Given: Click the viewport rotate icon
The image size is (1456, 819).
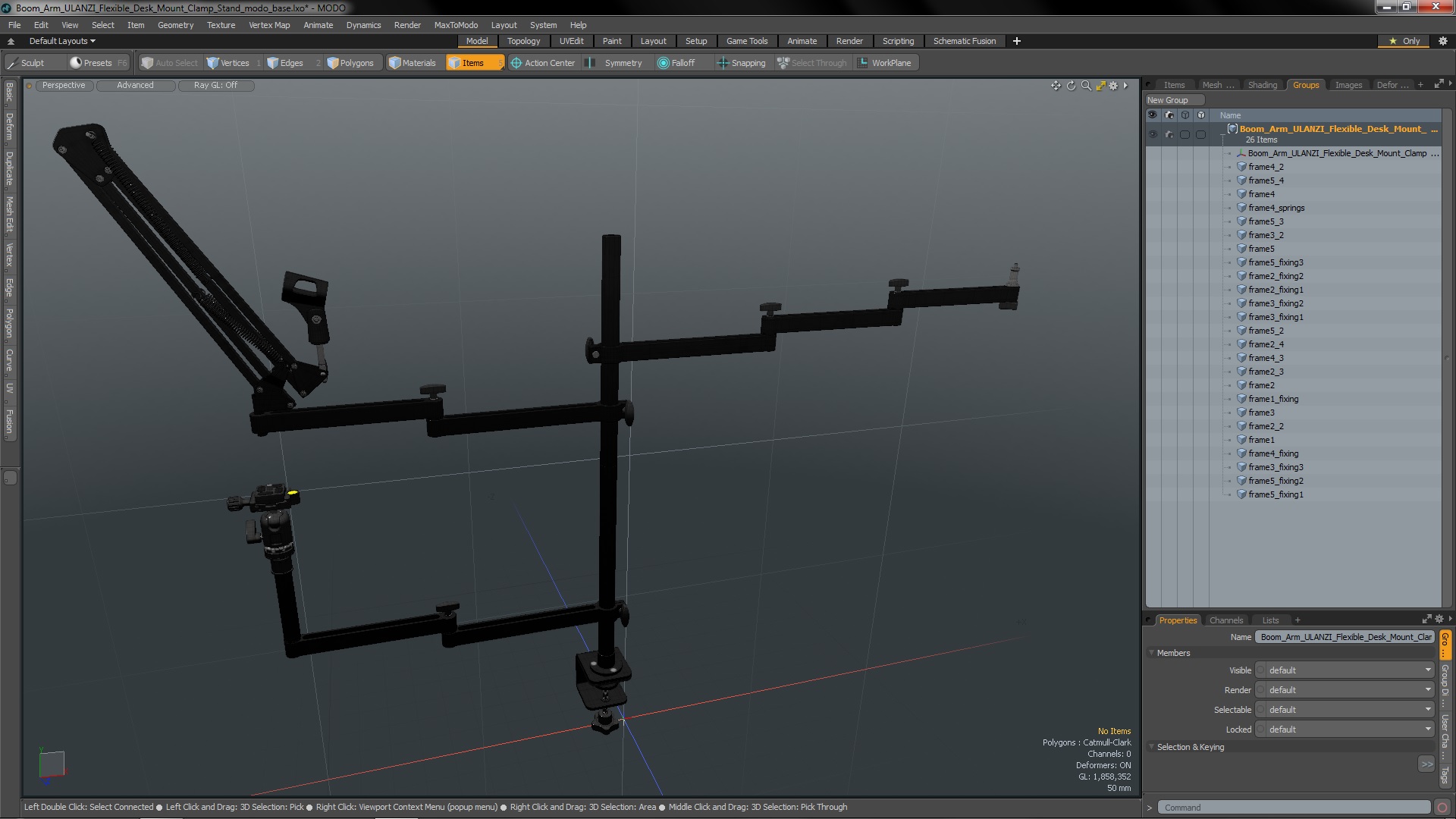Looking at the screenshot, I should point(1071,86).
